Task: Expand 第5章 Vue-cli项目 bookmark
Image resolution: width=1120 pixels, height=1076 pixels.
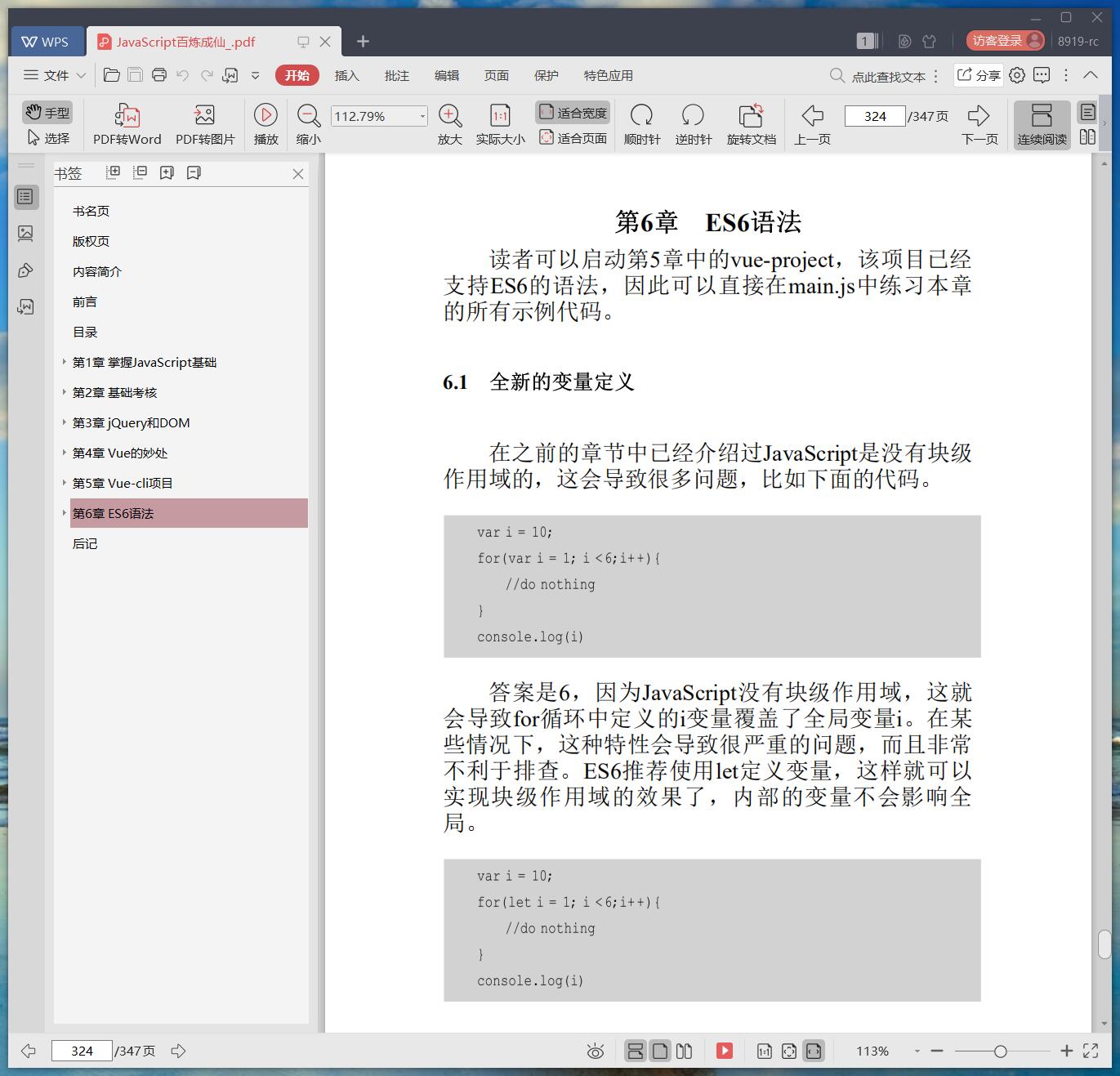Action: point(64,482)
